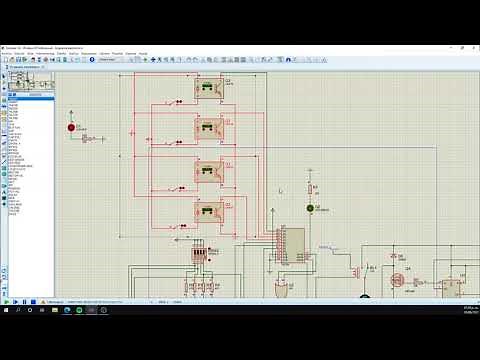480x360 pixels.
Task: Open the design variant combo box
Action: (x=111, y=60)
